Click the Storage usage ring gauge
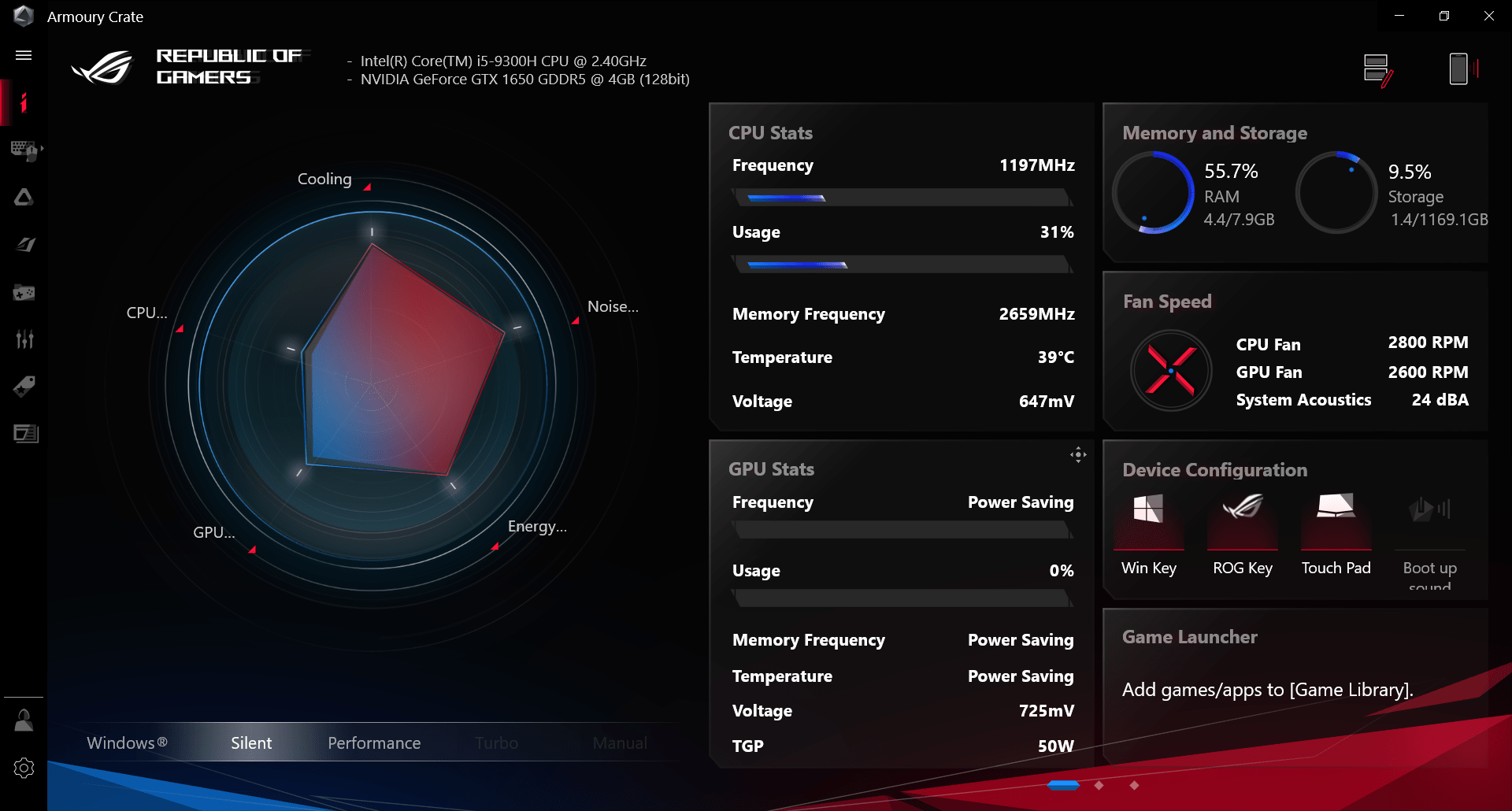Image resolution: width=1512 pixels, height=811 pixels. (x=1336, y=193)
